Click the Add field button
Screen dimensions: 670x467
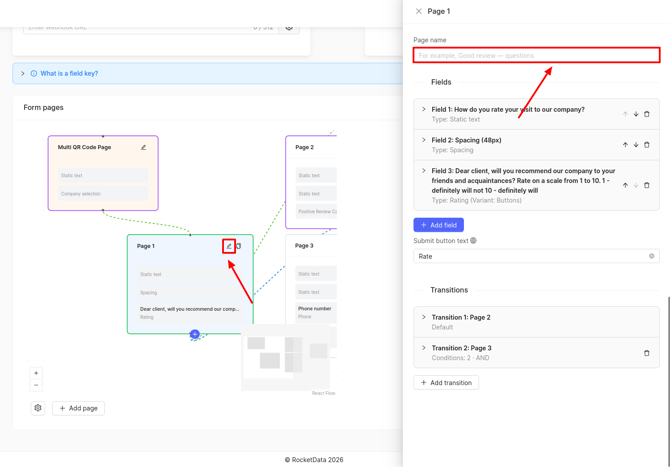click(x=438, y=225)
